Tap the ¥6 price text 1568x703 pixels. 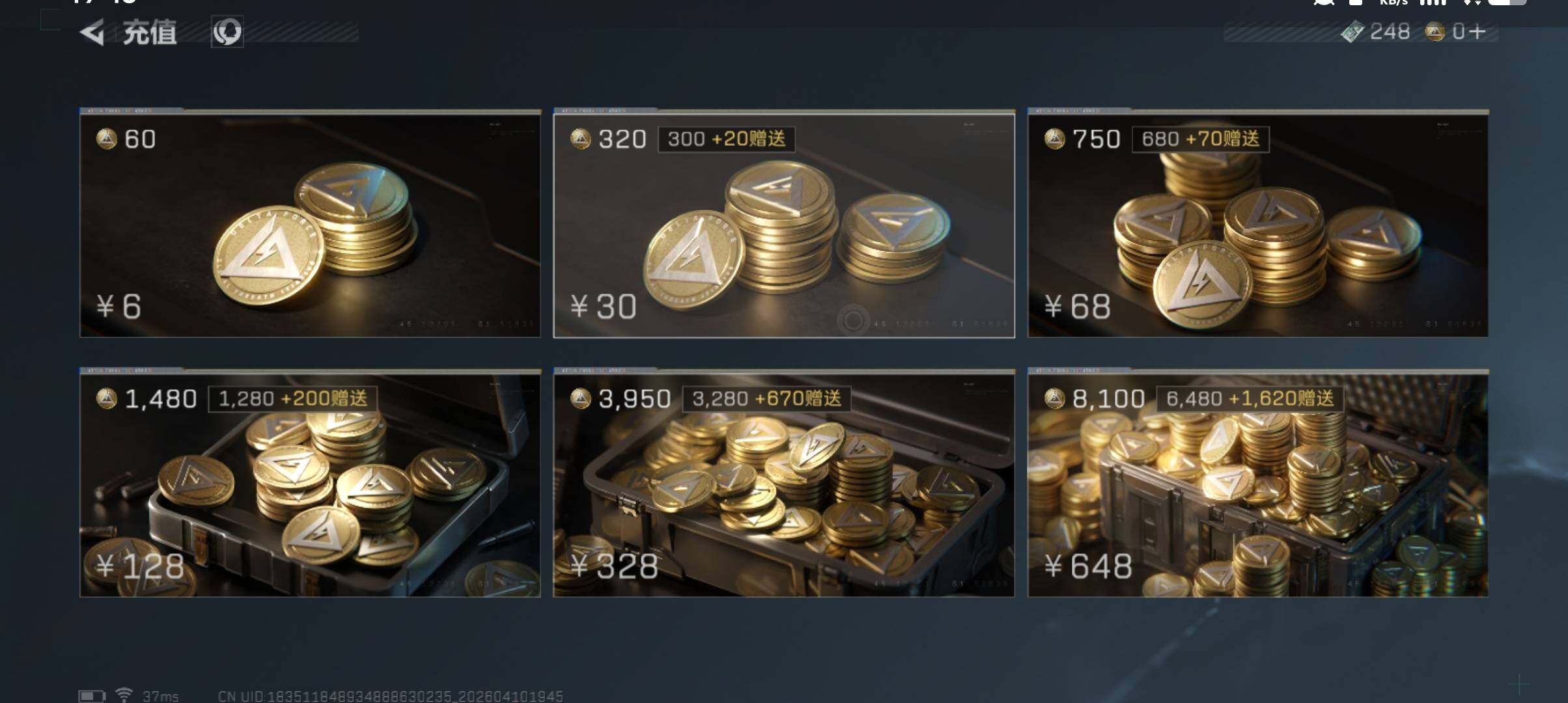pos(119,306)
